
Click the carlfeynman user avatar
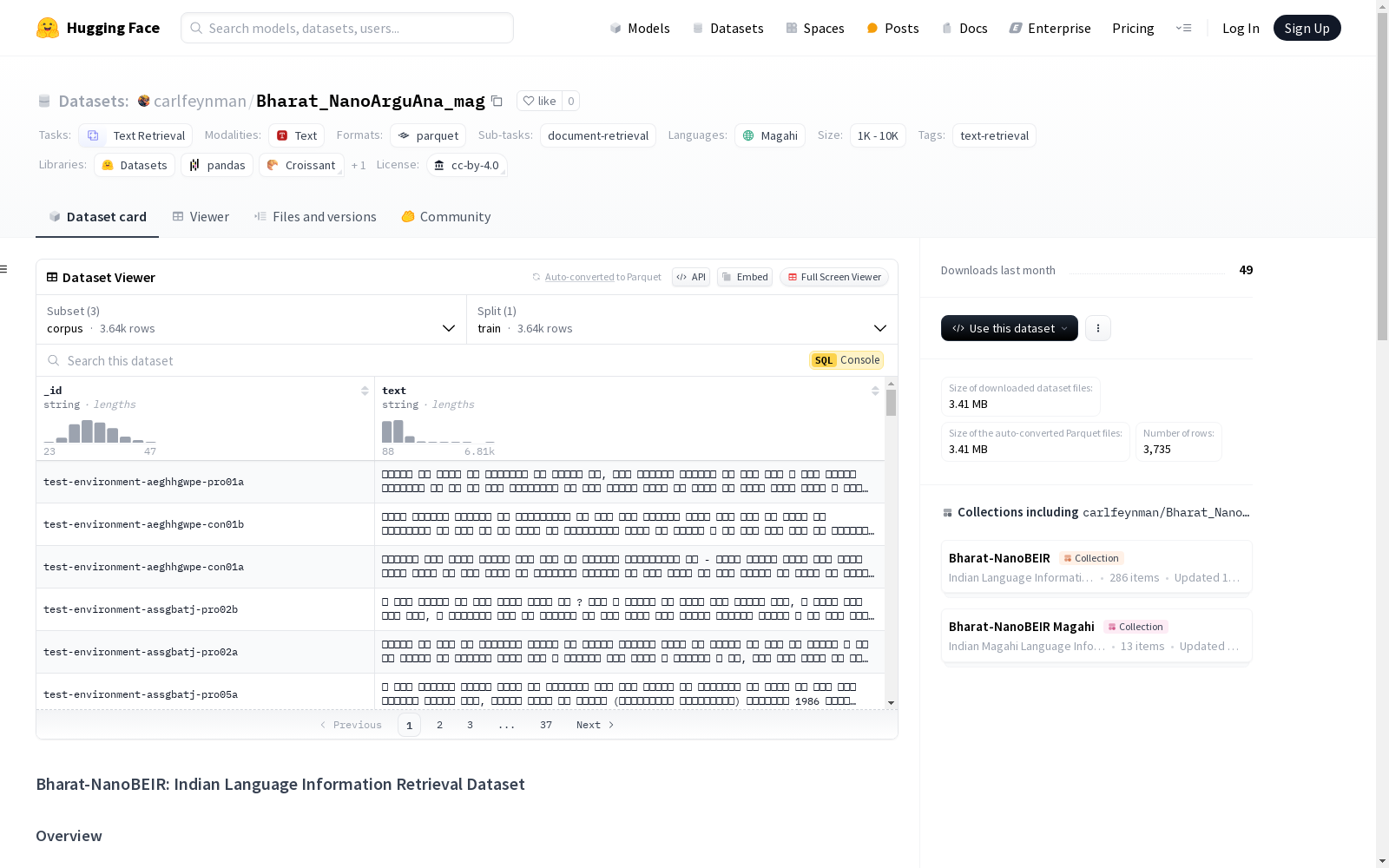[144, 101]
